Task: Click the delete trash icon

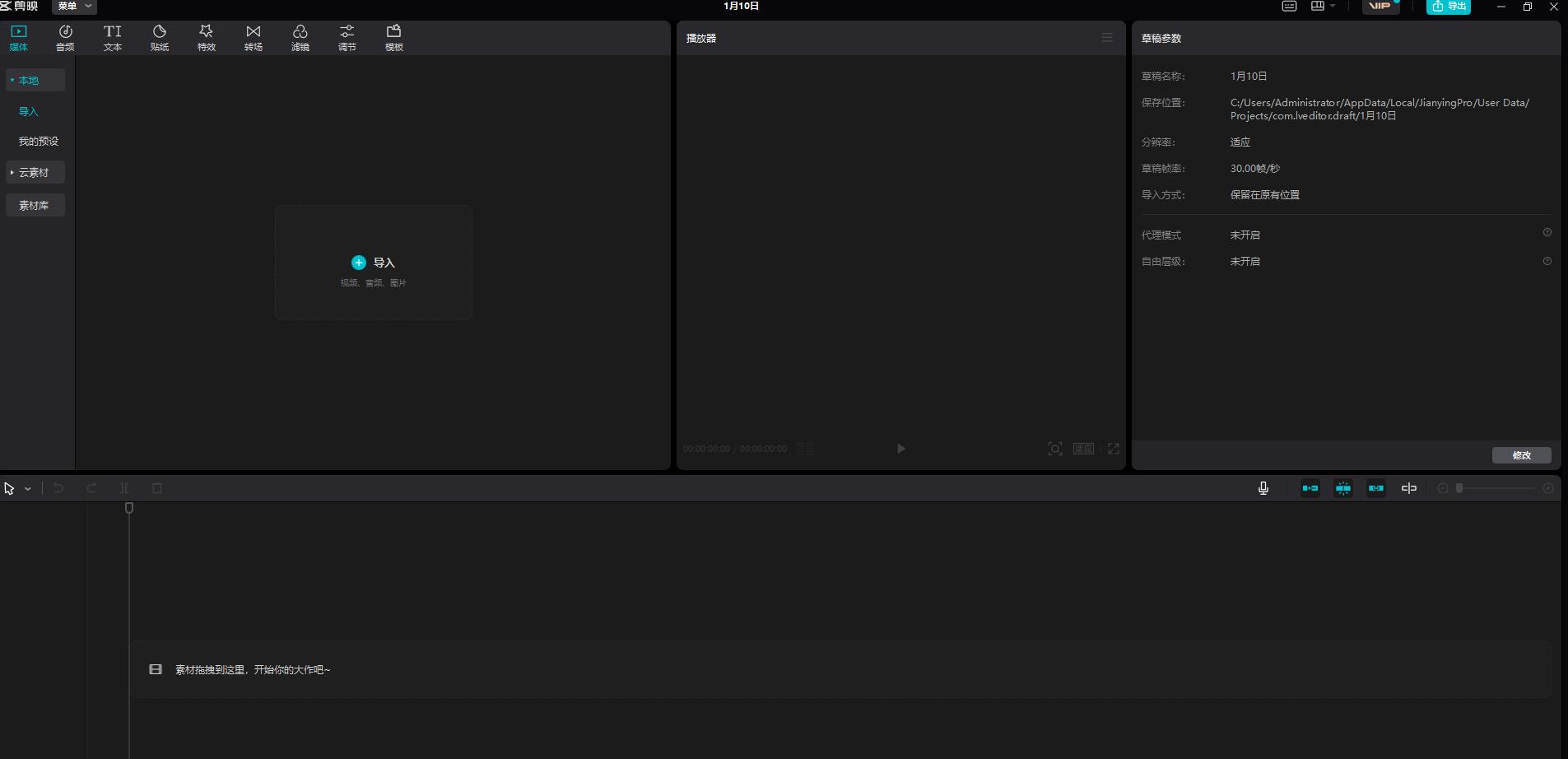Action: pyautogui.click(x=157, y=488)
